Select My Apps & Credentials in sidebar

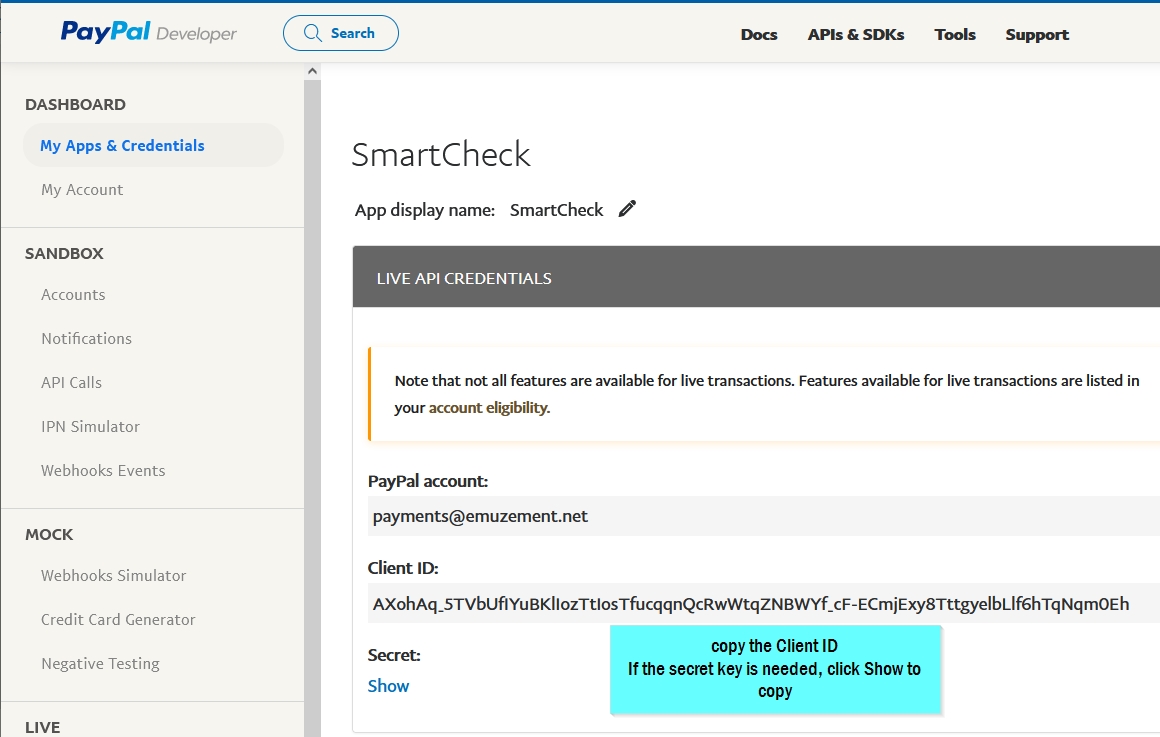153,146
